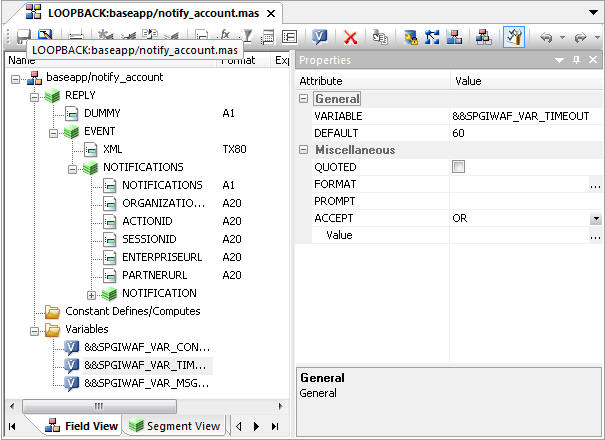The image size is (605, 440).
Task: Collapse the Variables folder
Action: point(34,331)
